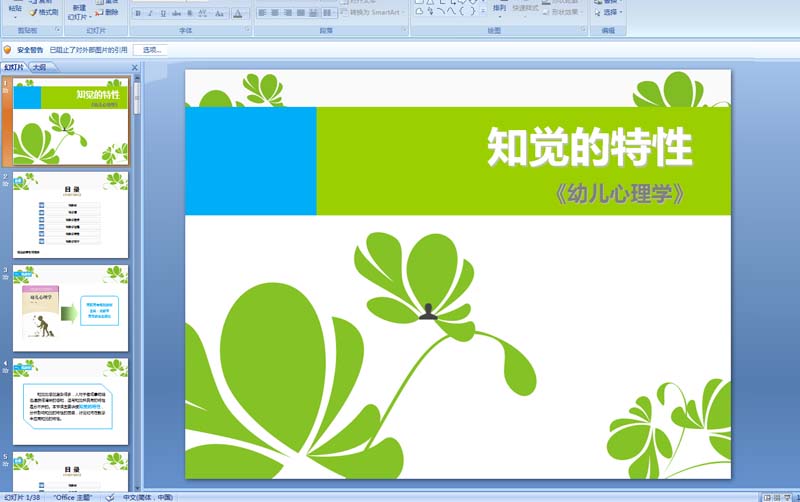Click the blue rectangle on the slide
800x502 pixels.
251,161
